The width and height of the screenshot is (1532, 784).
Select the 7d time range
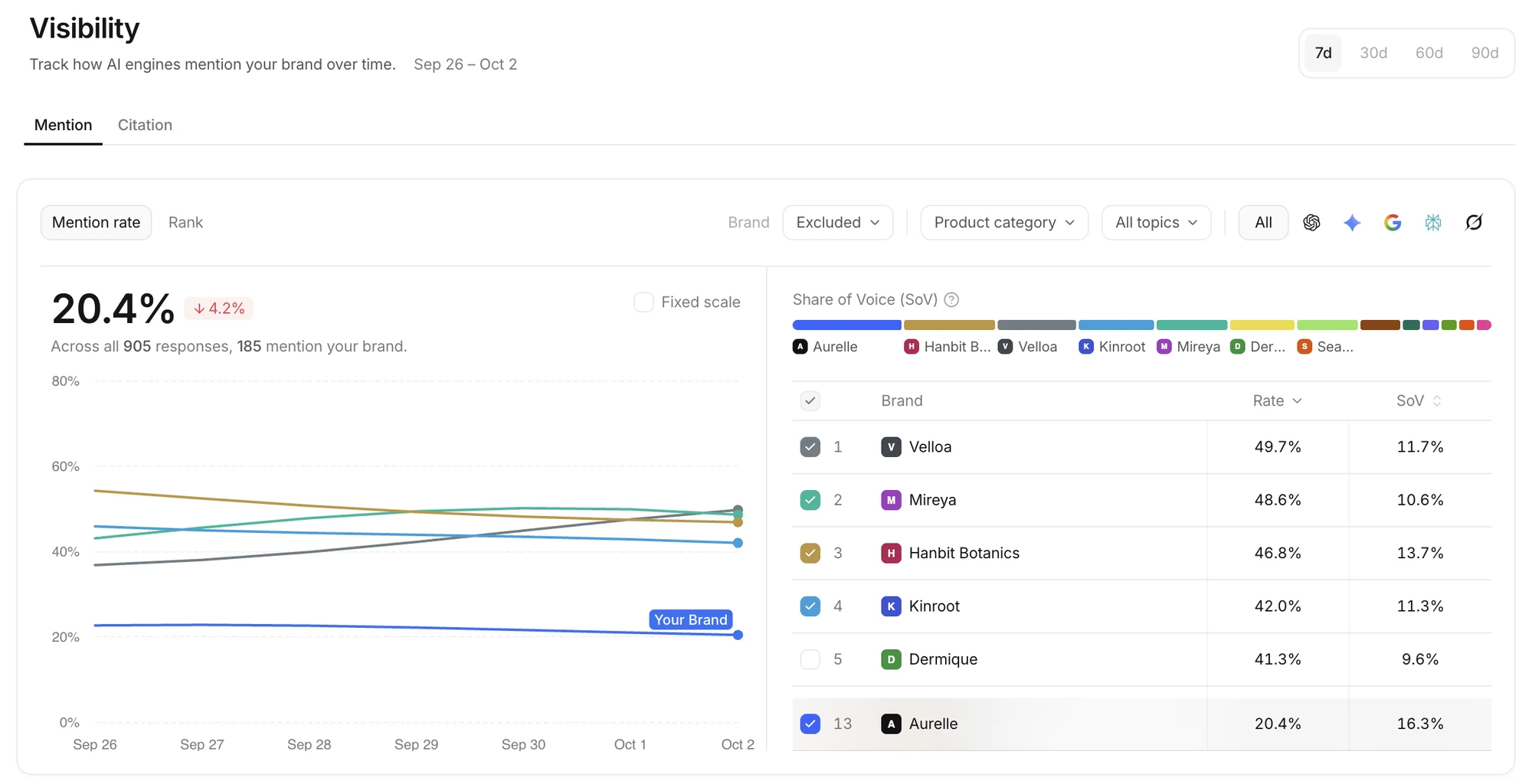(1323, 53)
